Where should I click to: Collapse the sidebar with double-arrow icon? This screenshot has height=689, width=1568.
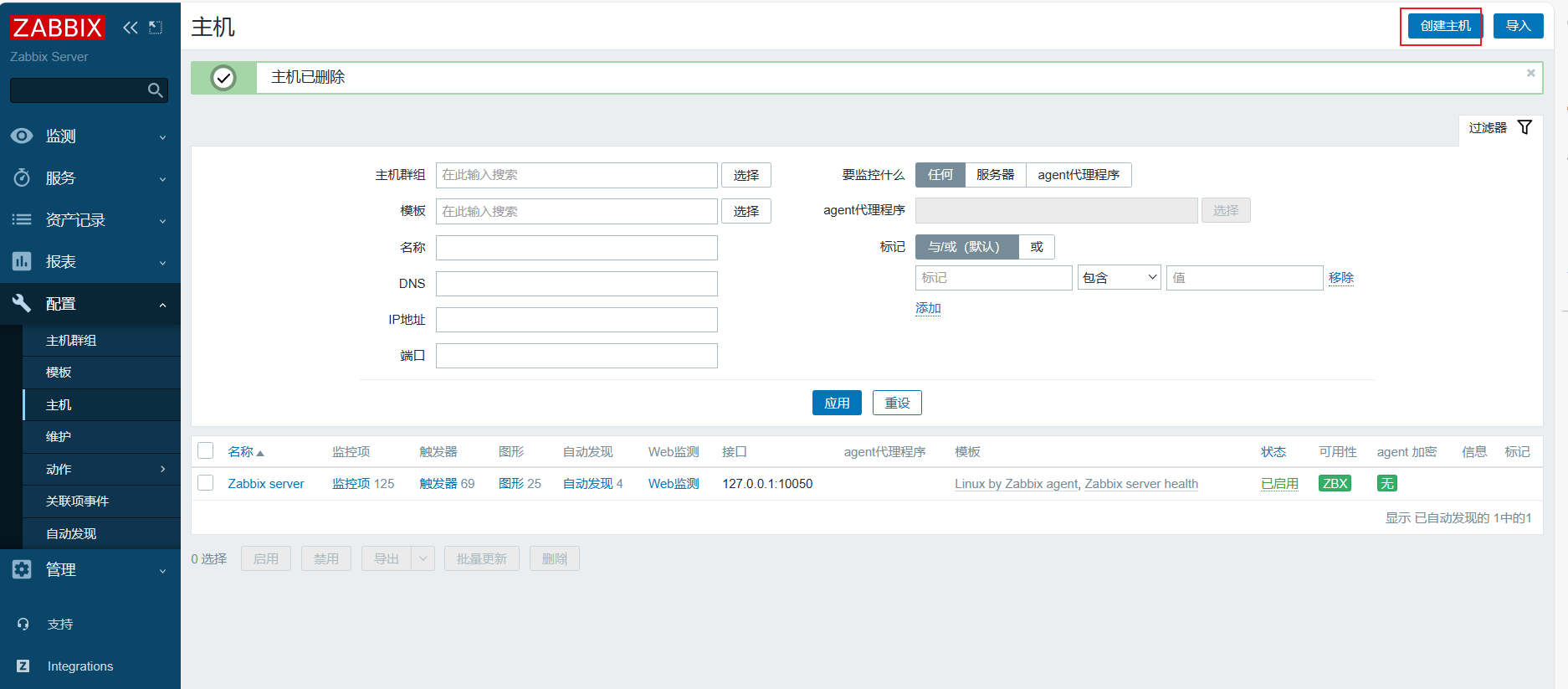[x=130, y=28]
